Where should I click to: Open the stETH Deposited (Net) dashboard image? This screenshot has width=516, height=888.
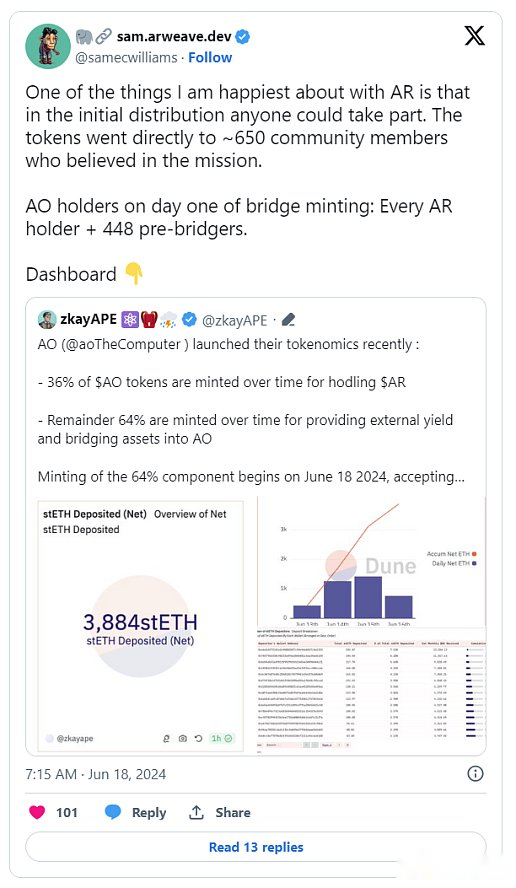click(140, 625)
